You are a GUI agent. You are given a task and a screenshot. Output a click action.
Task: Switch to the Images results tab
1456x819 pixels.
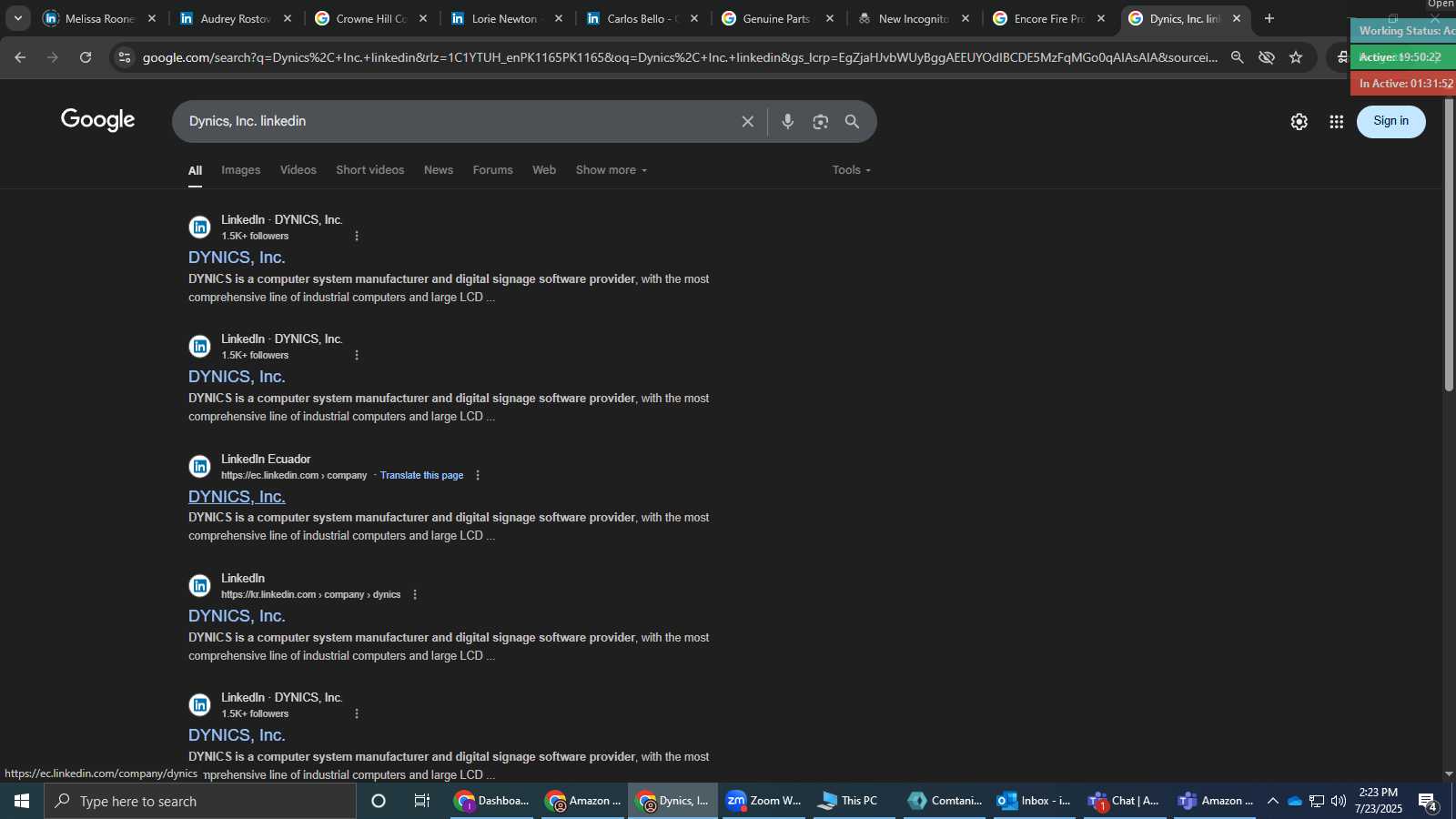240,170
